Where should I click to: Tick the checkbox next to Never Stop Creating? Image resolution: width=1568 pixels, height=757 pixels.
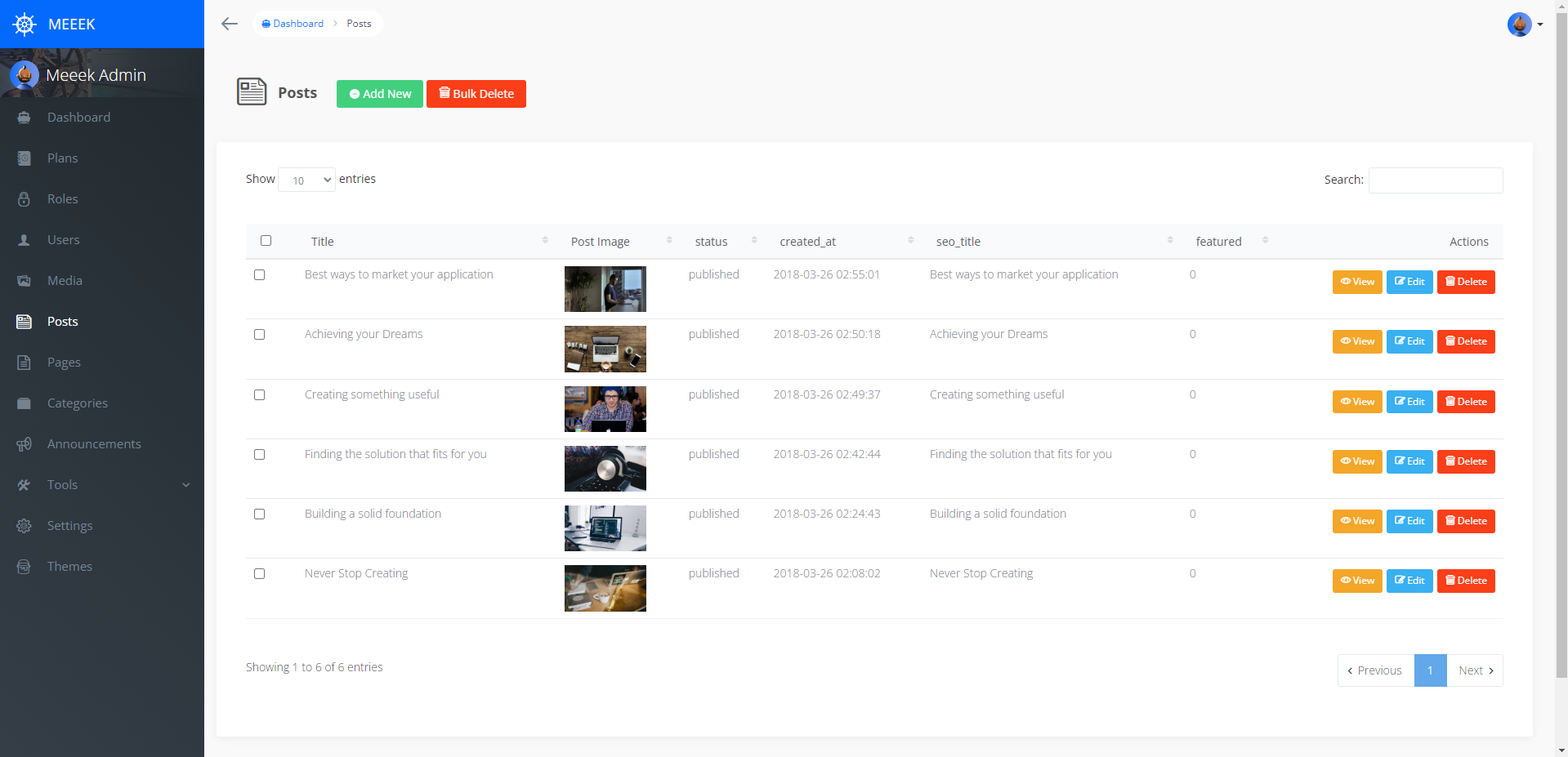(259, 573)
